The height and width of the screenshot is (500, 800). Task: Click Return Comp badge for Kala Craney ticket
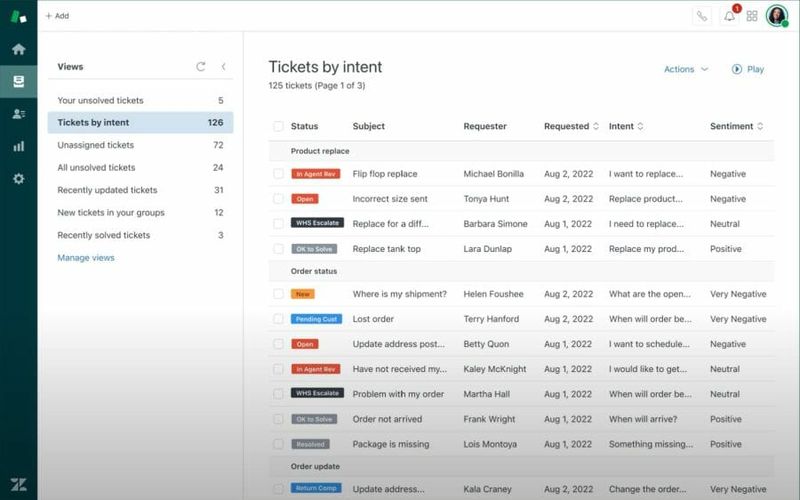316,488
